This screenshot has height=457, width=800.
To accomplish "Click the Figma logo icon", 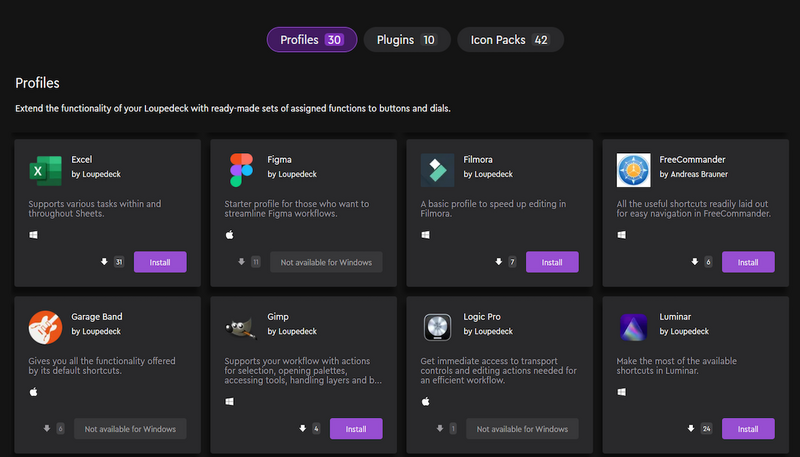I will [241, 170].
